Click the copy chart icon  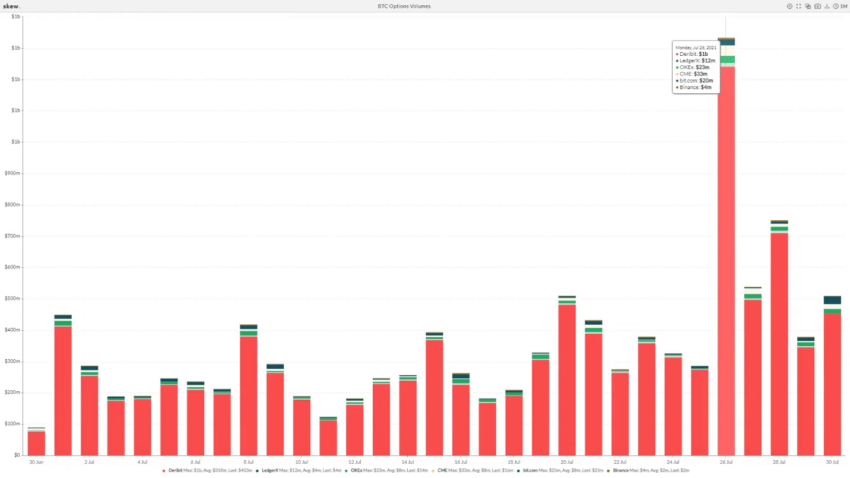(808, 6)
